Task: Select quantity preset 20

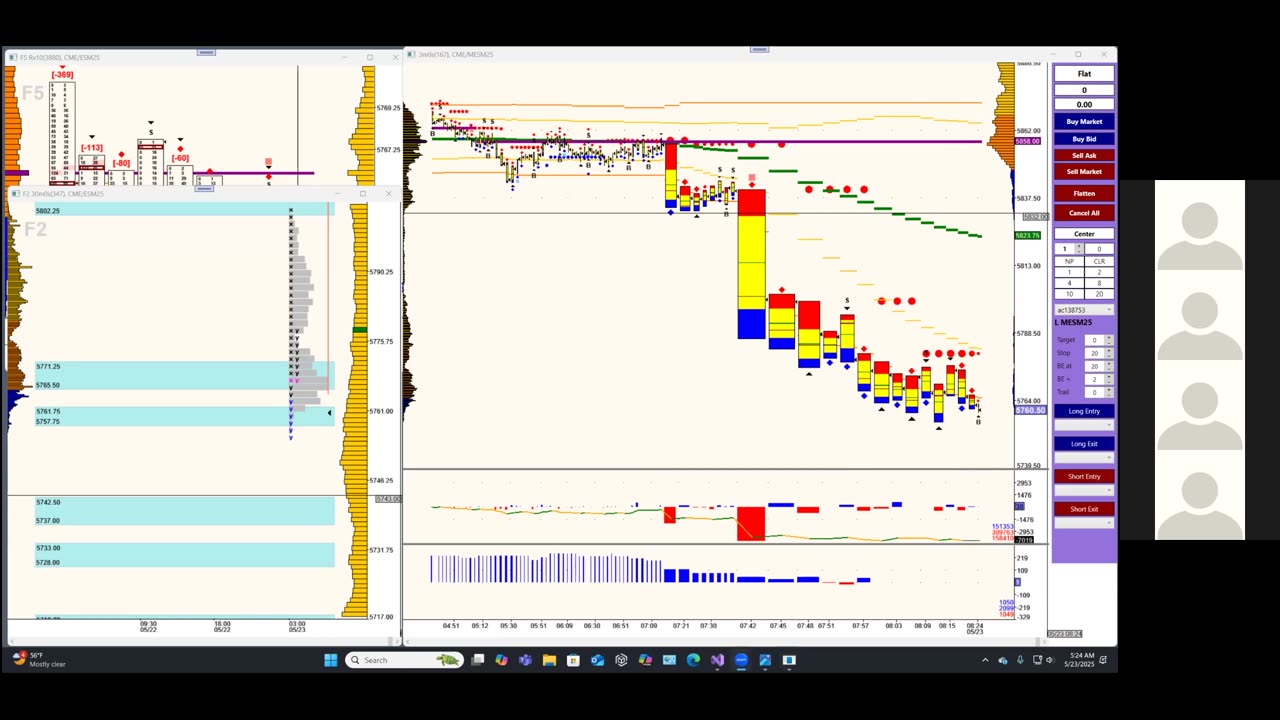Action: 1099,294
